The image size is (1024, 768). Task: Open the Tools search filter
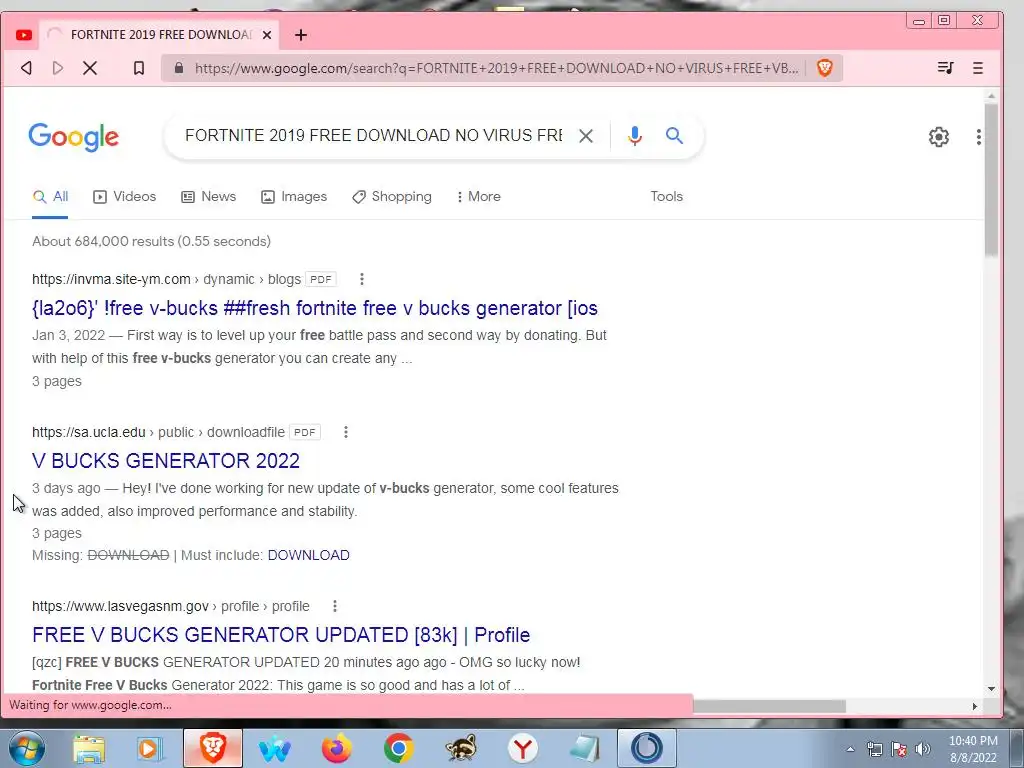pyautogui.click(x=666, y=197)
